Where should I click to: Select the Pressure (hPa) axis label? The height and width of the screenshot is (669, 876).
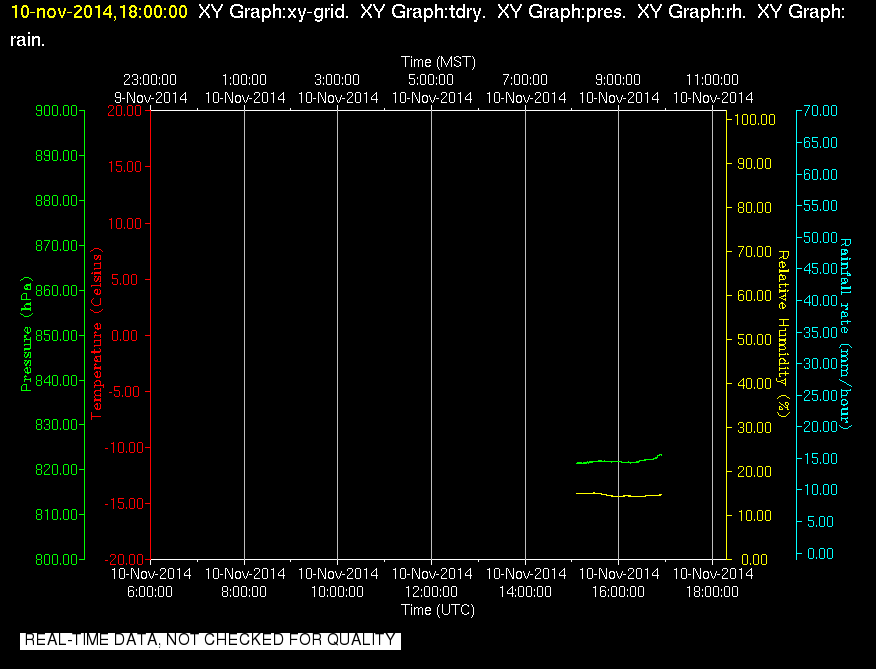click(26, 334)
